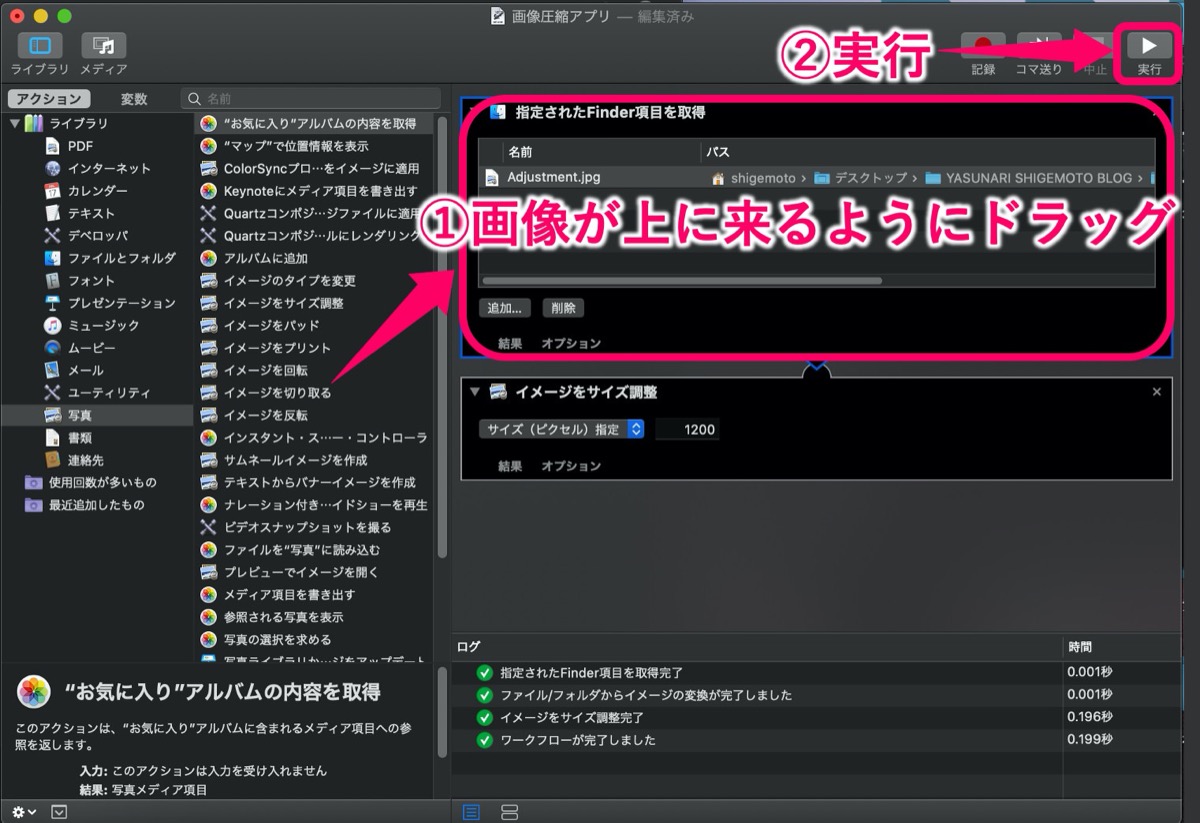The height and width of the screenshot is (823, 1200).
Task: Select 写真 in the library tree
Action: [96, 415]
